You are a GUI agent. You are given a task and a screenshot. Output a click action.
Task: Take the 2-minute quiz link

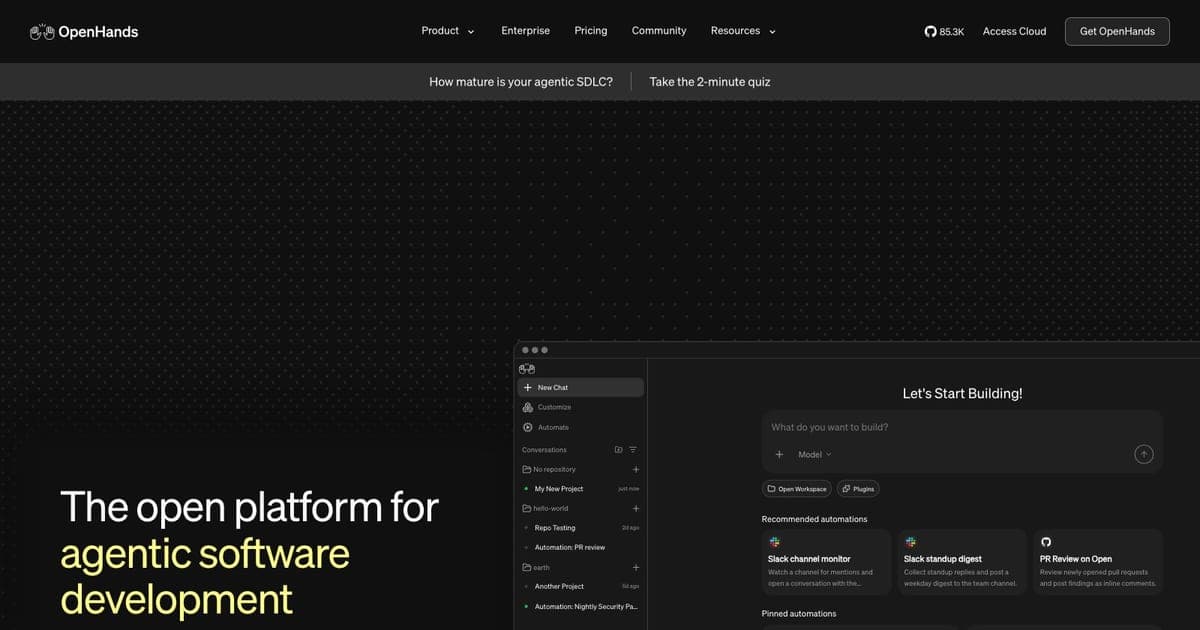click(x=710, y=82)
